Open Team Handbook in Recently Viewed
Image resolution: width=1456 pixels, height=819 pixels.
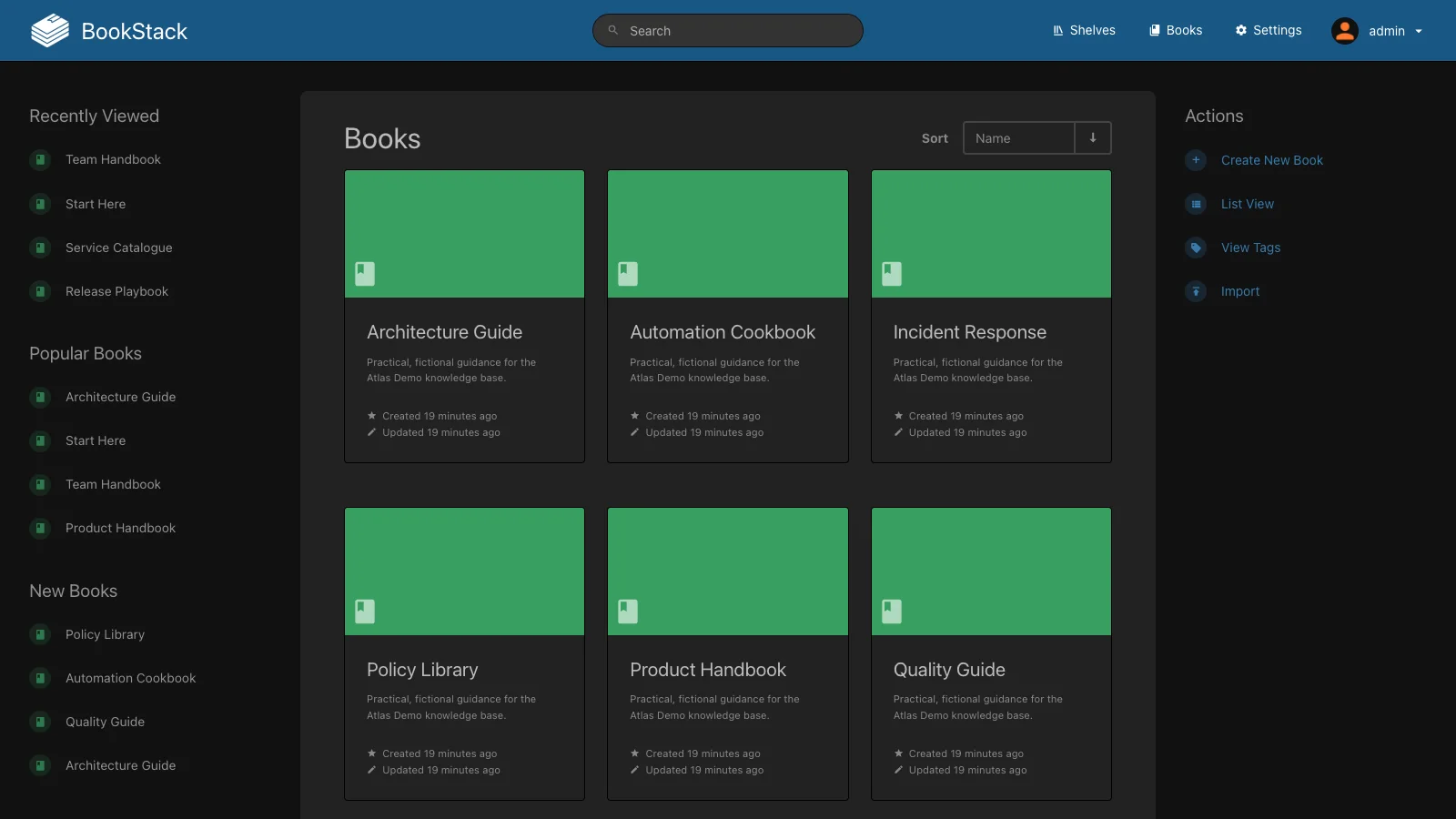pyautogui.click(x=113, y=160)
